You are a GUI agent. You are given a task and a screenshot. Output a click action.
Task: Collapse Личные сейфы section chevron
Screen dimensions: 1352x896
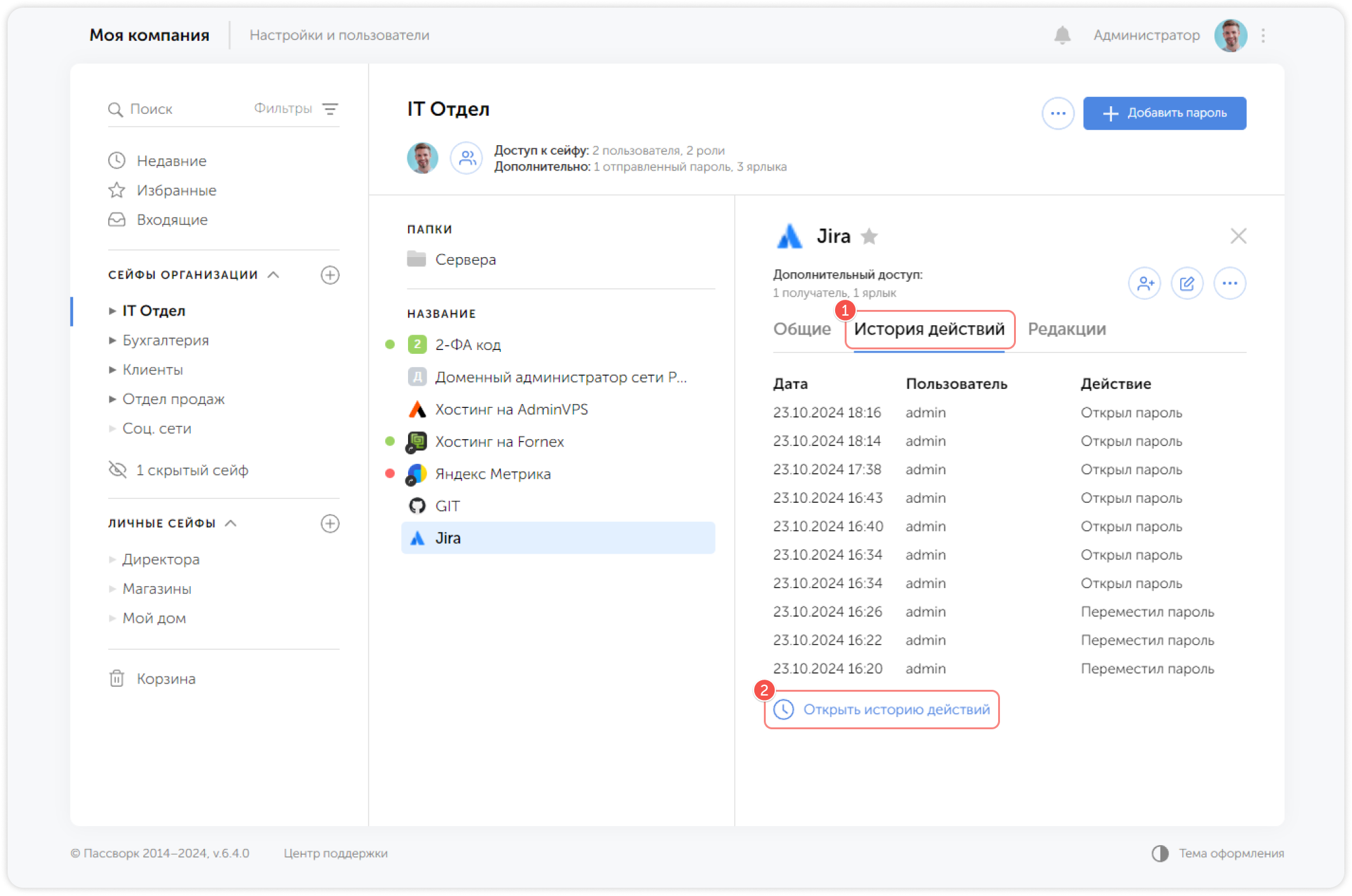231,523
